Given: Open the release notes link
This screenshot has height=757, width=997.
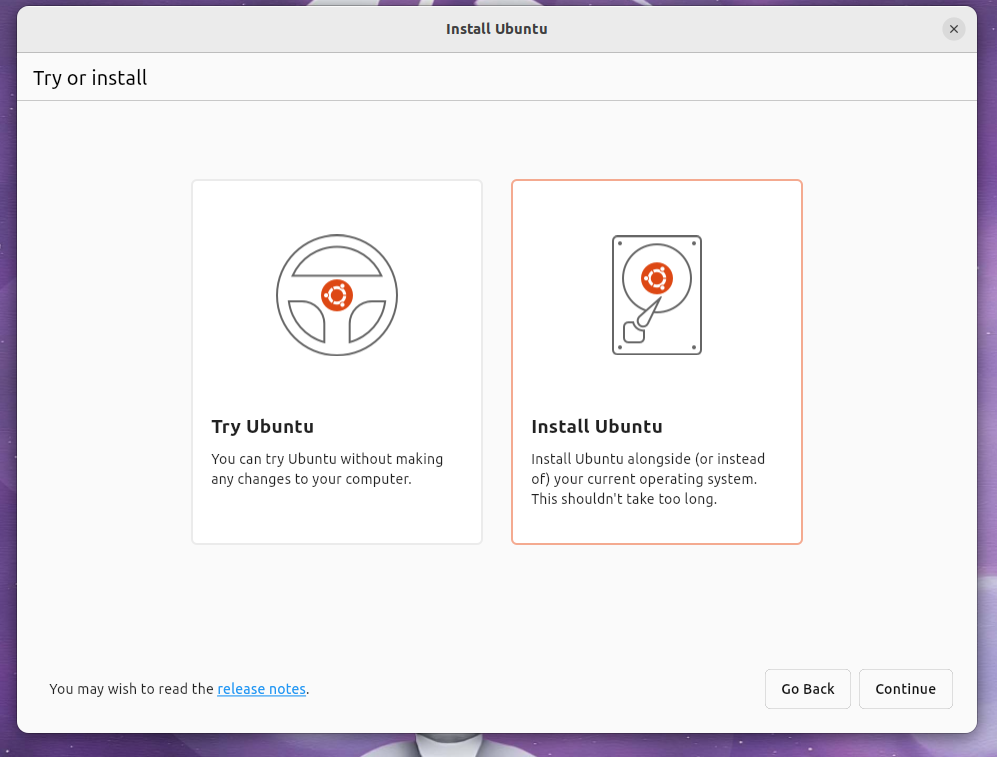Looking at the screenshot, I should (x=261, y=689).
